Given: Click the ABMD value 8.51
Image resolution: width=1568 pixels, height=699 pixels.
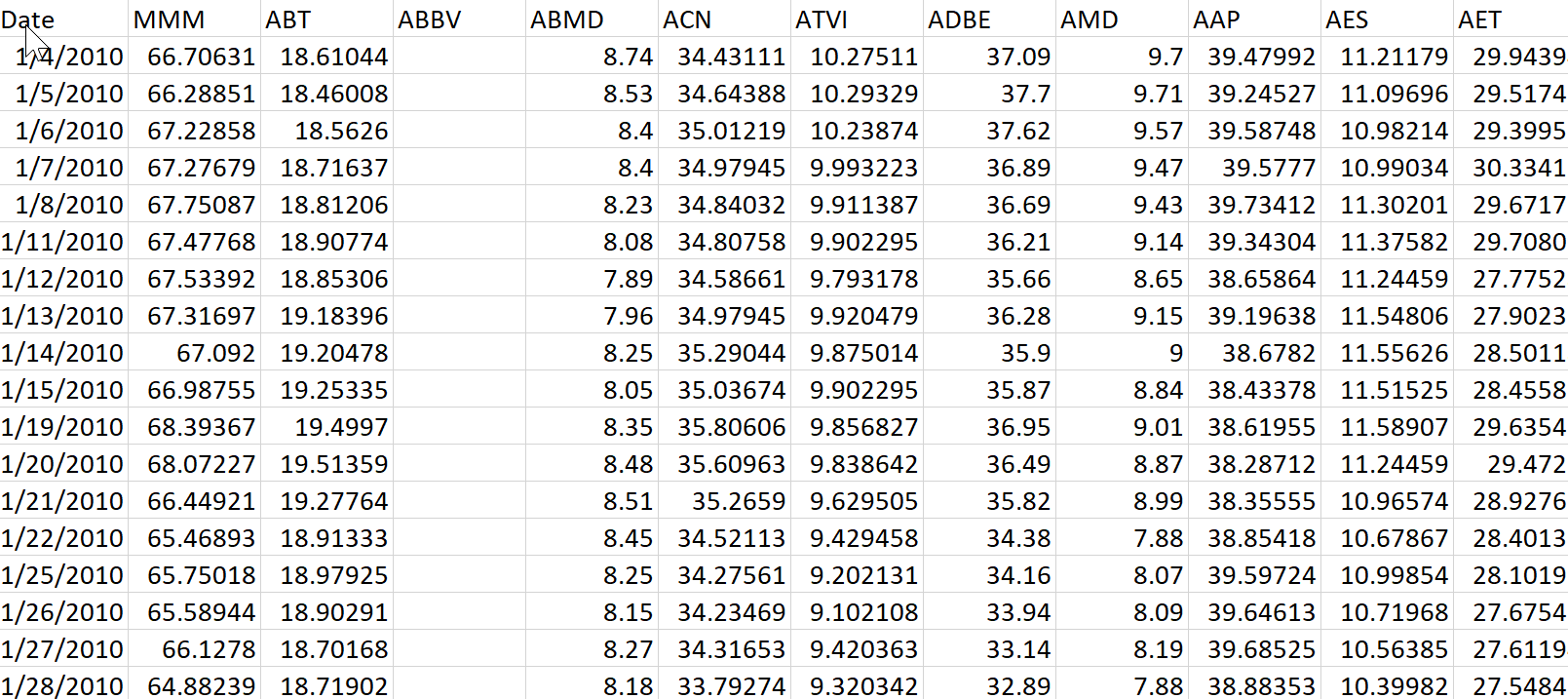Looking at the screenshot, I should tap(592, 501).
